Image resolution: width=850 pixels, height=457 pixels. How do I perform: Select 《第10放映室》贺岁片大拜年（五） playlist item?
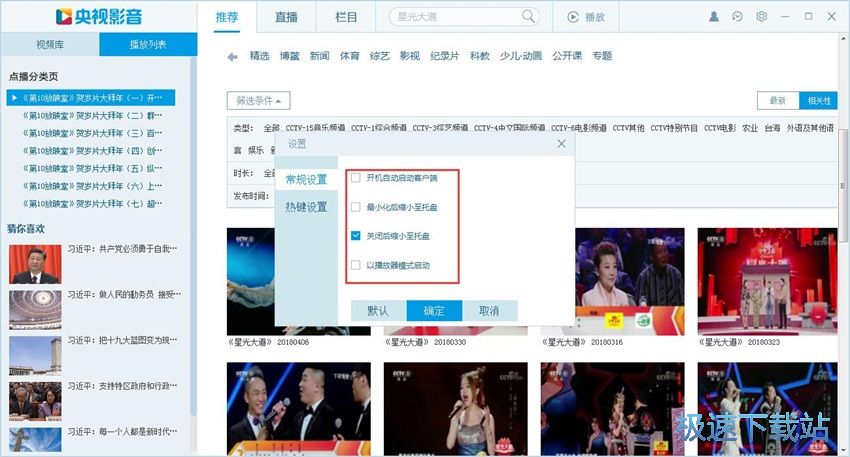pos(92,169)
